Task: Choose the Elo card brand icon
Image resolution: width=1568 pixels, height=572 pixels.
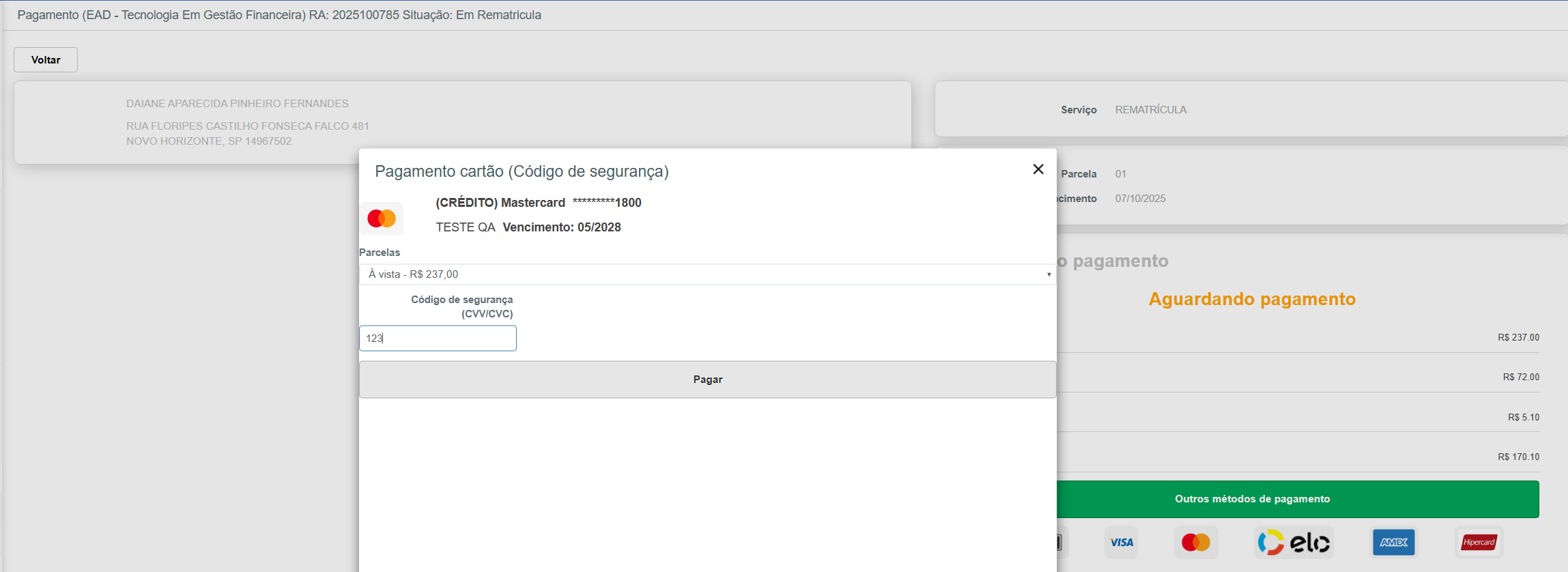Action: (1294, 543)
